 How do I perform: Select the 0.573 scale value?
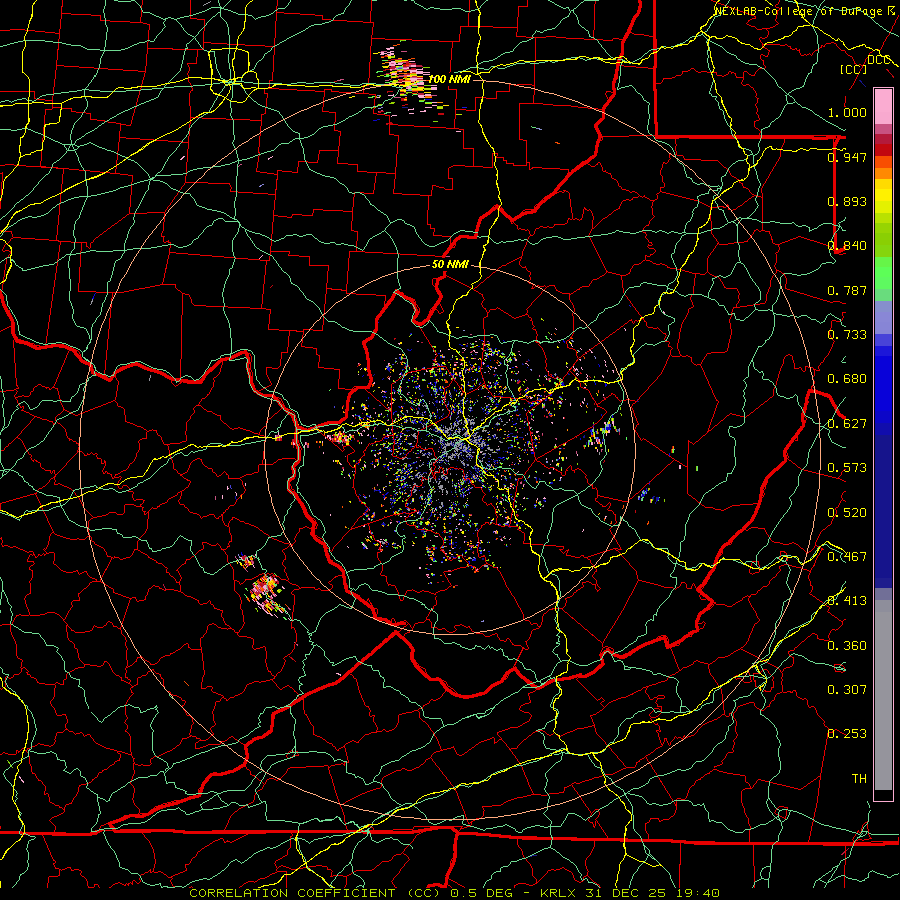click(x=847, y=468)
